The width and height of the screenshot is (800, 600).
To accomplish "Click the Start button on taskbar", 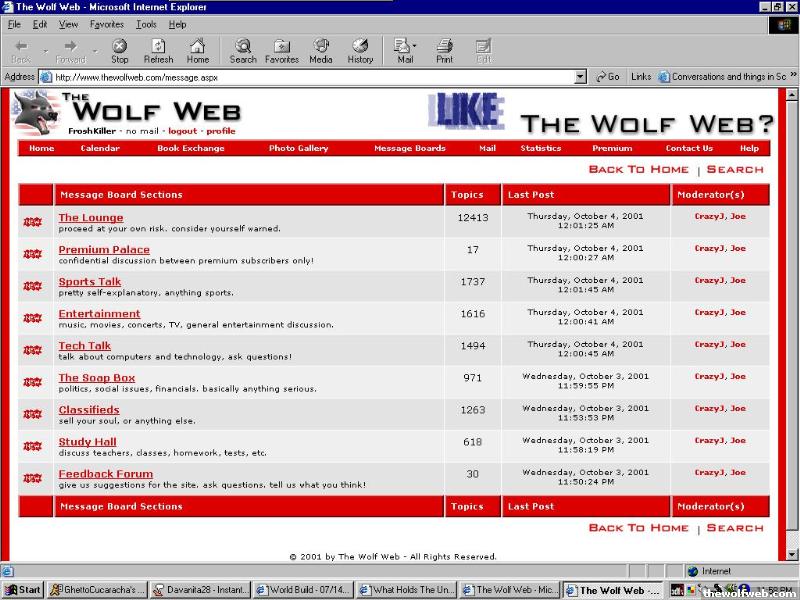I will click(x=23, y=590).
